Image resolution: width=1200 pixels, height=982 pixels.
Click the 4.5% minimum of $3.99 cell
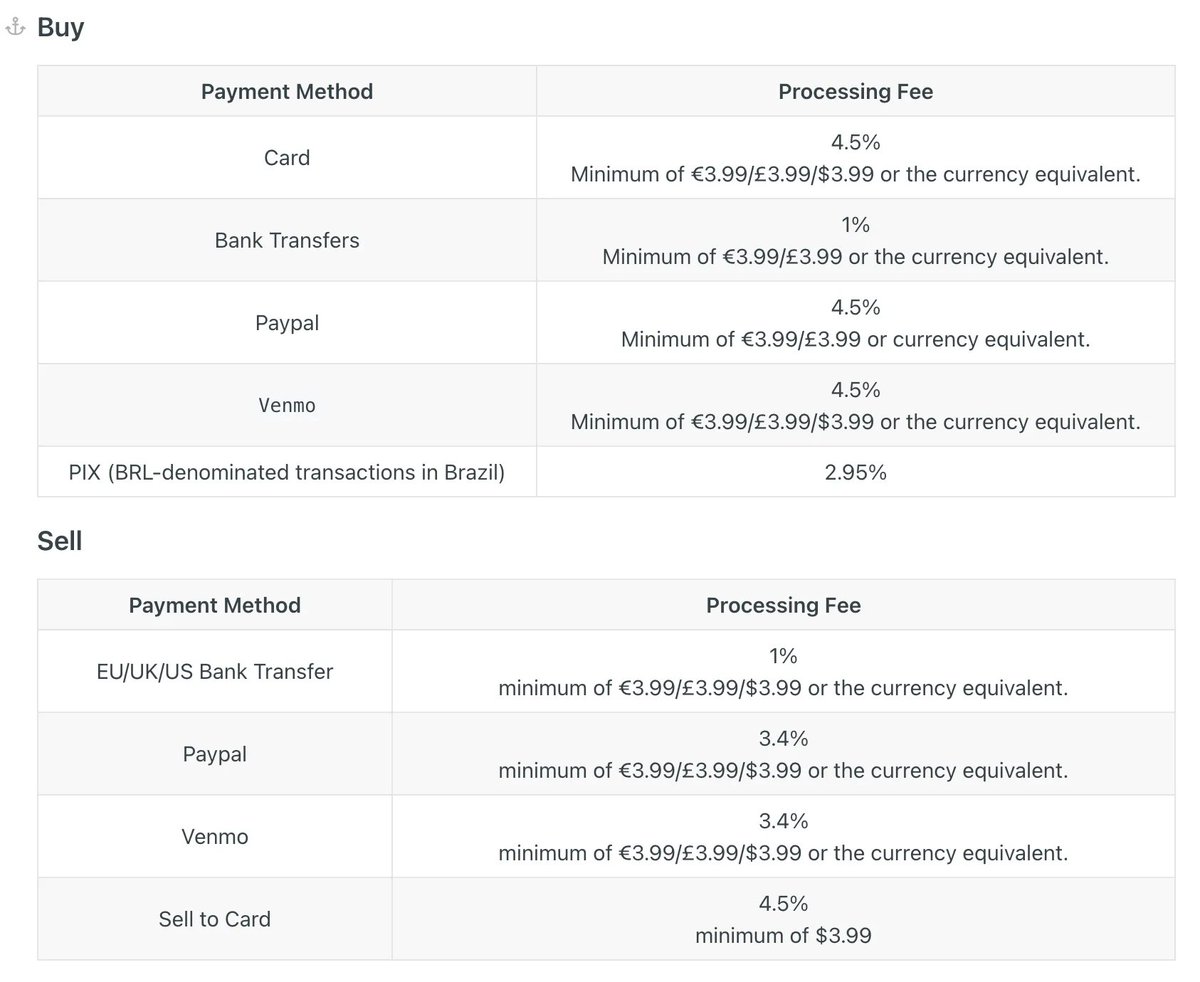pos(783,919)
